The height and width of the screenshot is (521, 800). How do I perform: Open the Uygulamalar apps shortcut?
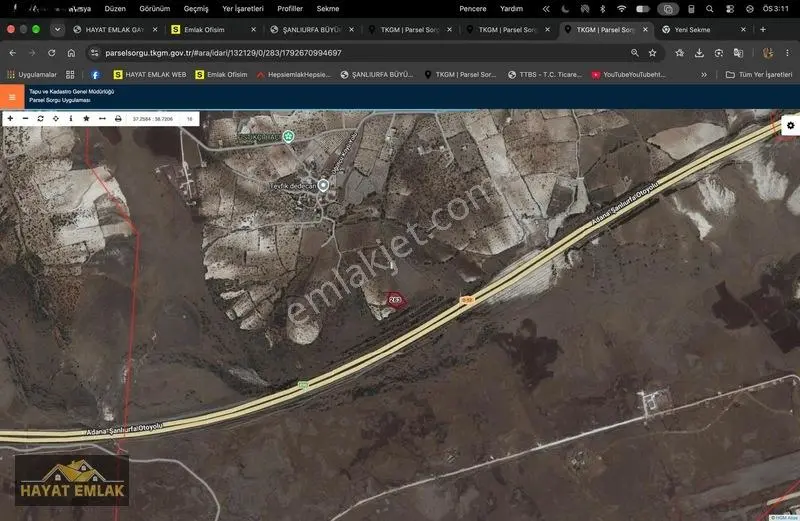click(32, 75)
